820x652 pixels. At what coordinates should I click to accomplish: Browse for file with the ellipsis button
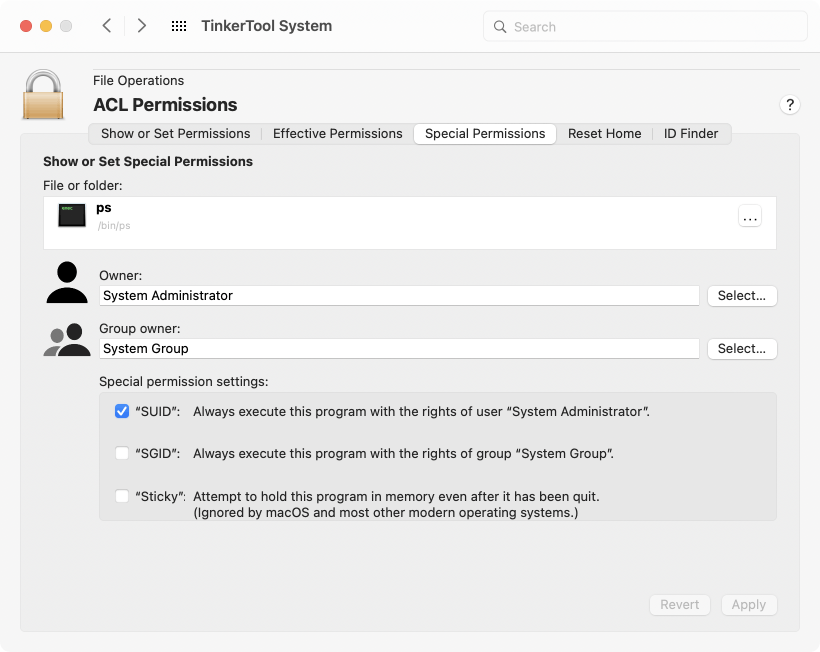(x=750, y=216)
